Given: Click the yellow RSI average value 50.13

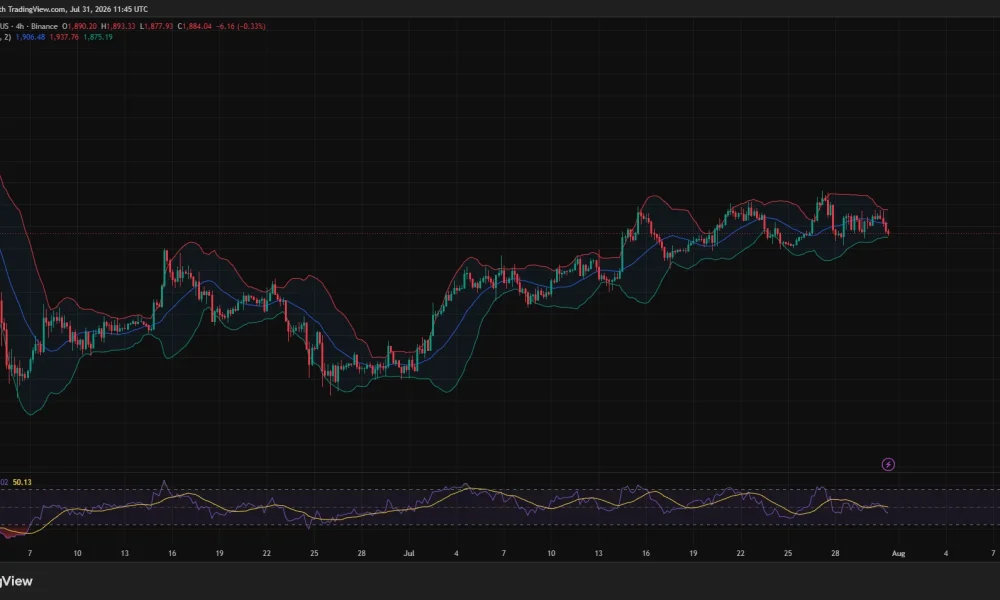Looking at the screenshot, I should click(22, 482).
